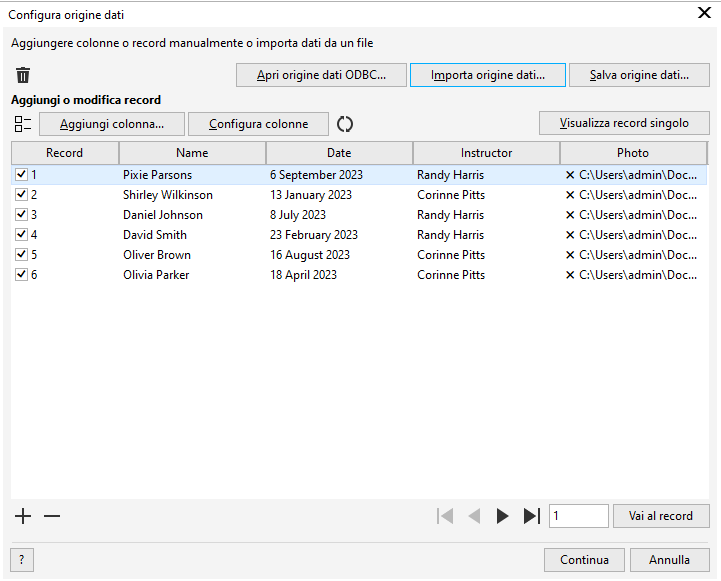Click the Instructor column header

coord(486,153)
